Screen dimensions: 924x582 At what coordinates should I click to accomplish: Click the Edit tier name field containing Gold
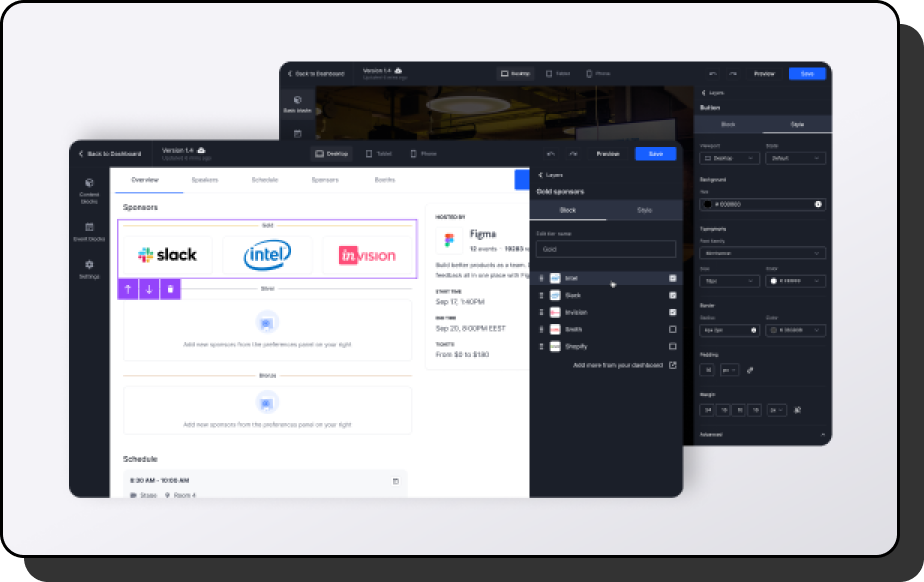pyautogui.click(x=606, y=249)
